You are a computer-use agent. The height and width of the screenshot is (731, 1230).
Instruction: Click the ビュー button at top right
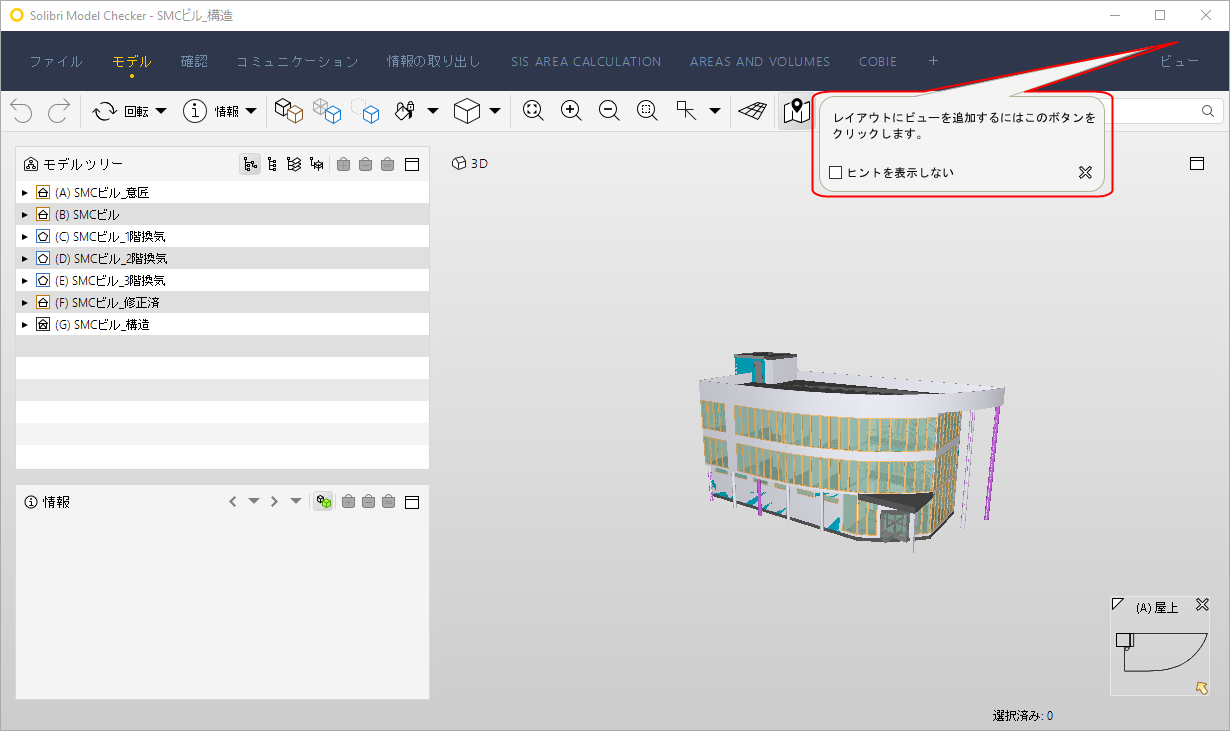(x=1179, y=62)
